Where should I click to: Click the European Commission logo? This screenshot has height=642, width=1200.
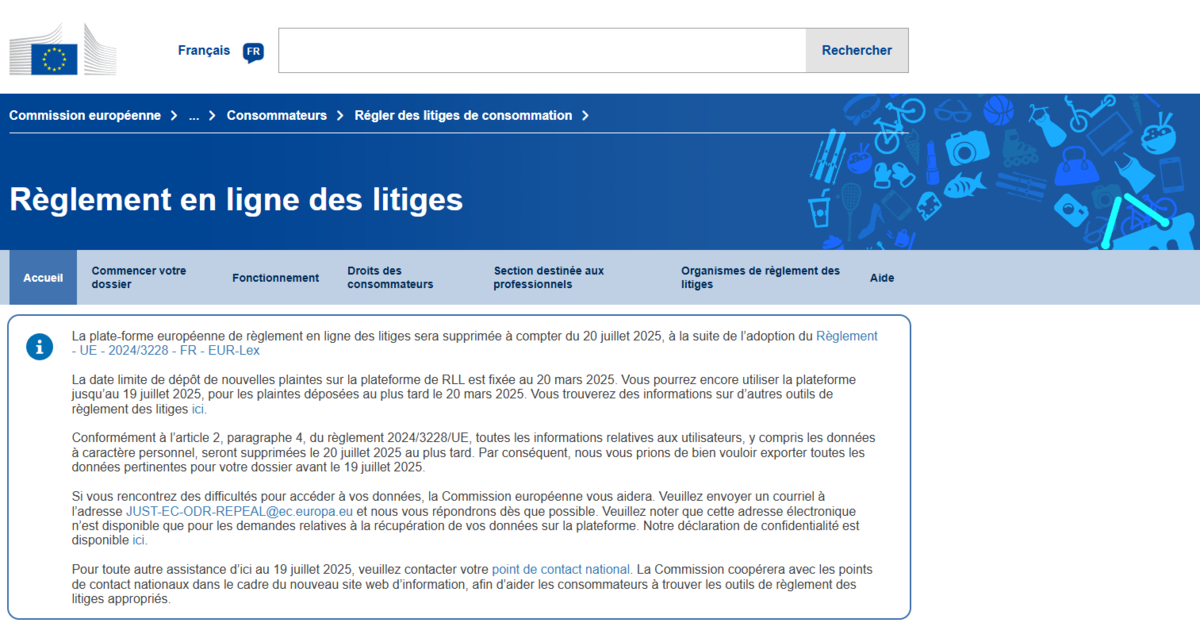point(62,50)
